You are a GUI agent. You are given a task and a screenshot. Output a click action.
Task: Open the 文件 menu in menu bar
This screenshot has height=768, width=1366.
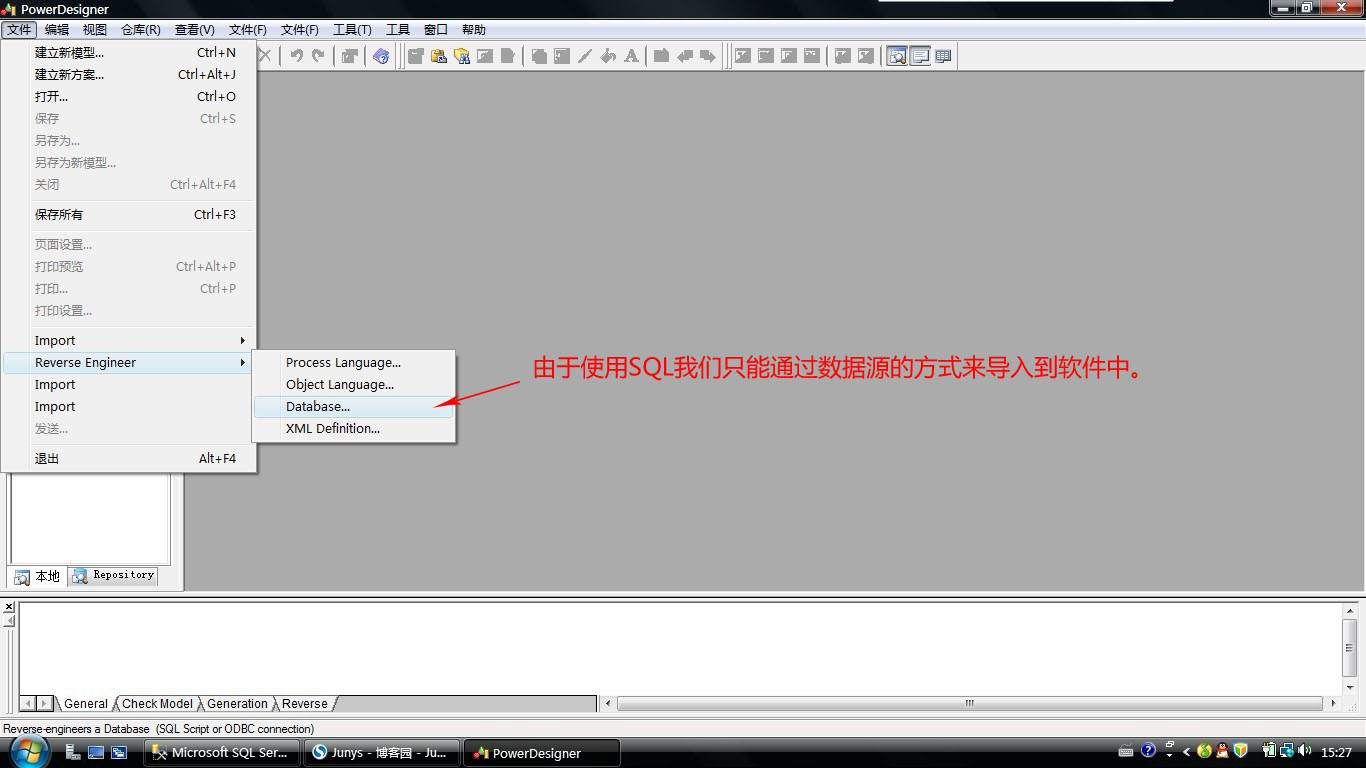pos(19,30)
